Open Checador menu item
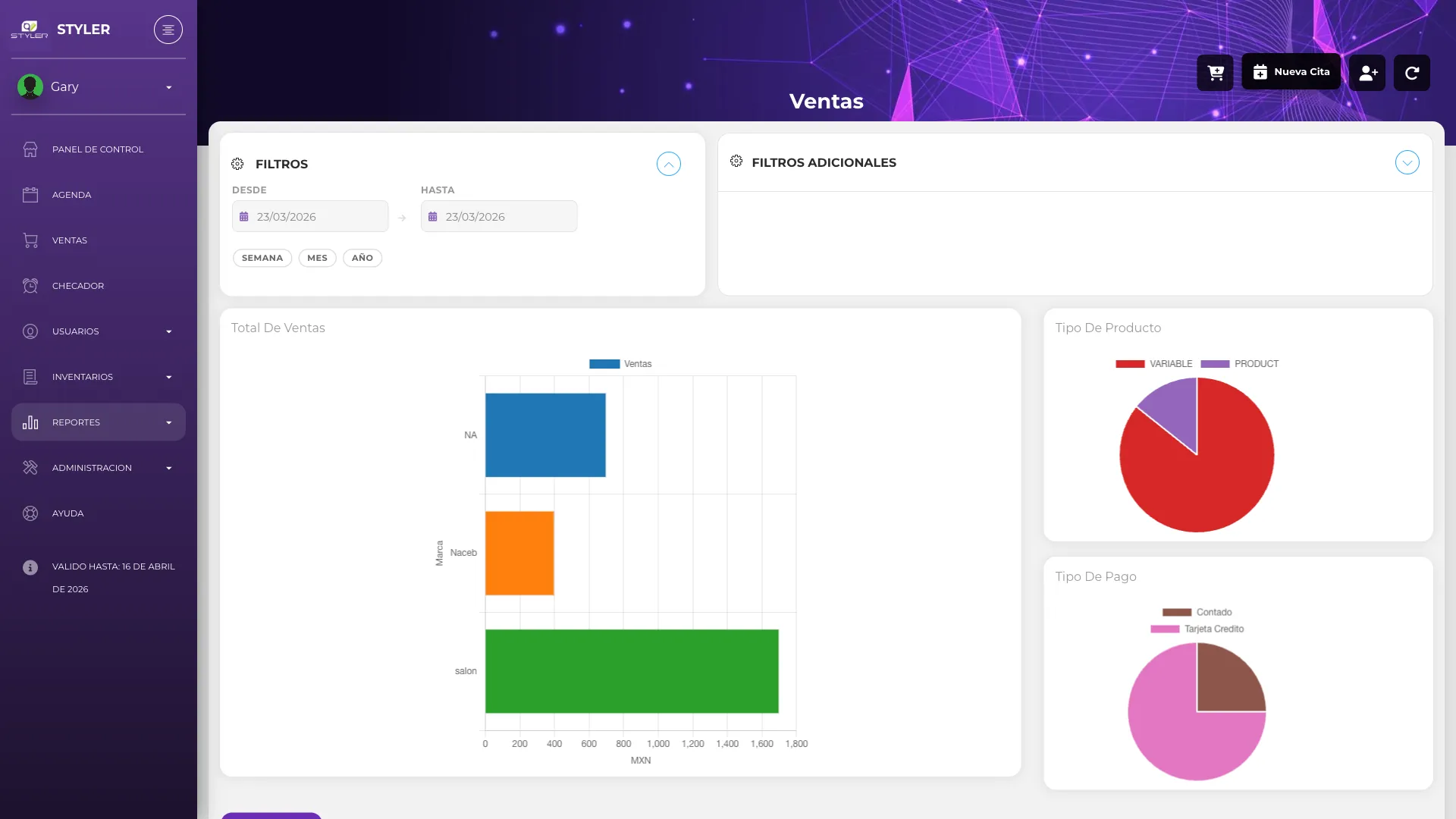The image size is (1456, 819). pyautogui.click(x=99, y=286)
